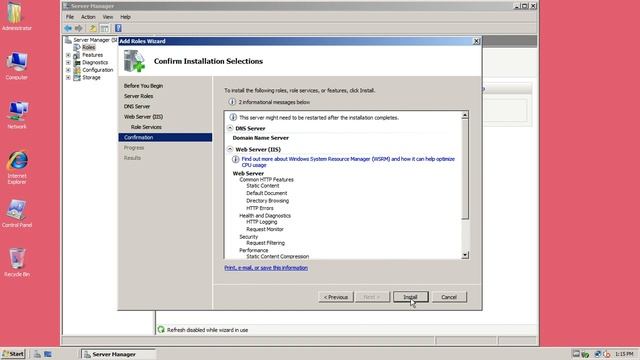640x360 pixels.
Task: Collapse the DNS Server section
Action: click(x=230, y=128)
